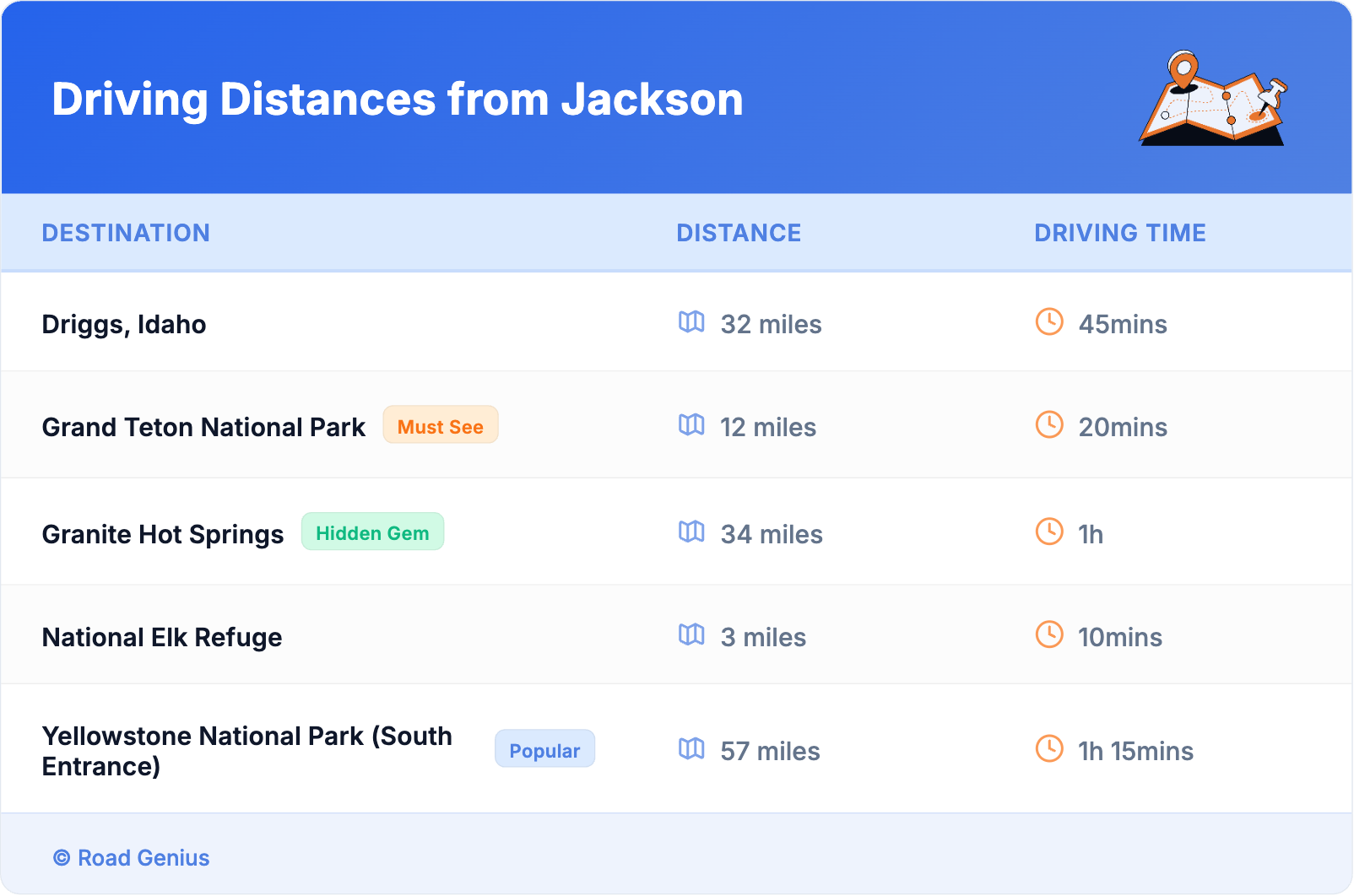
Task: Open the Road Genius copyright link
Action: coord(132,858)
